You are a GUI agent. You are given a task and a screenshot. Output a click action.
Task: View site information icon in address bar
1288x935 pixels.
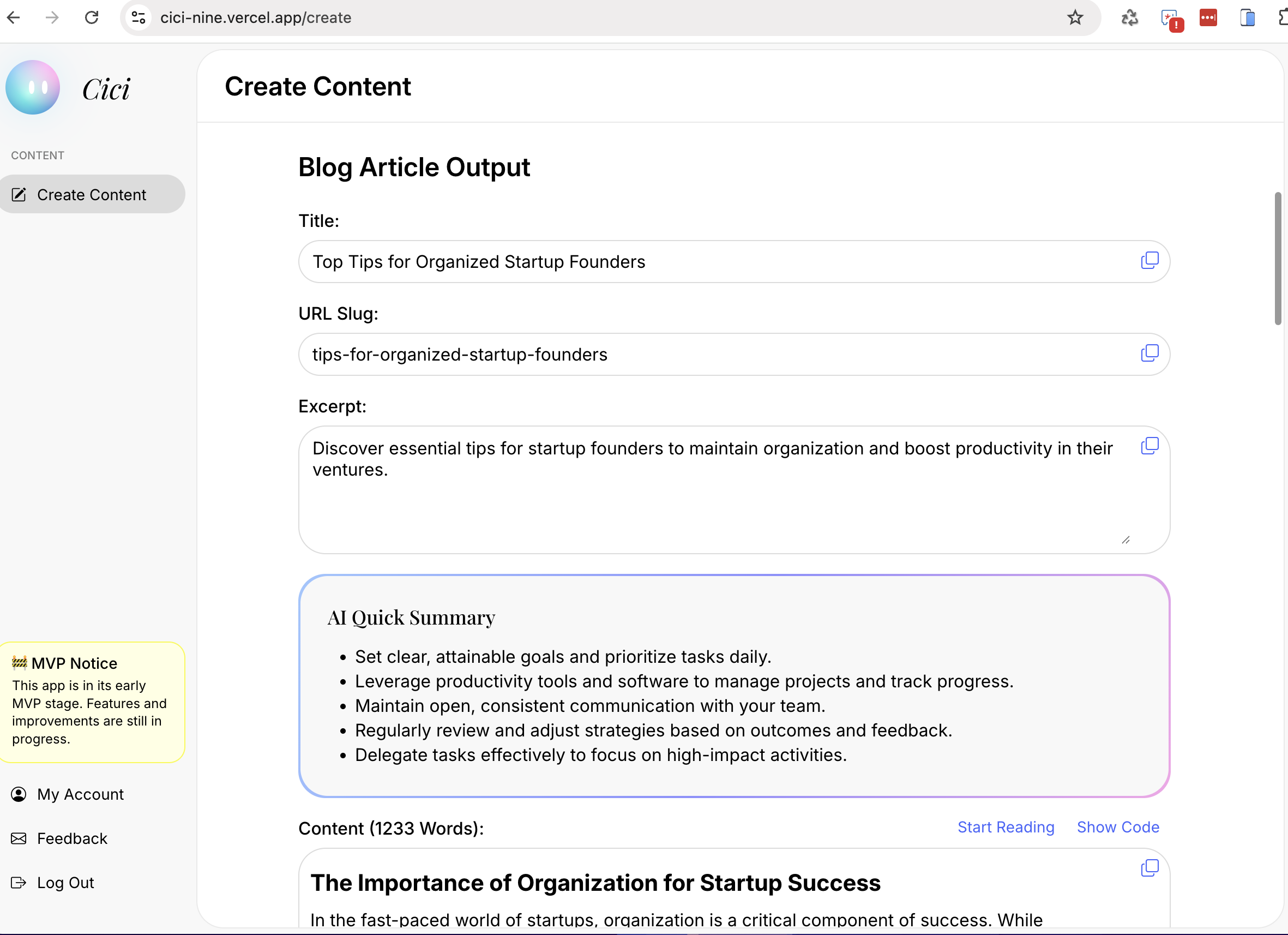139,17
